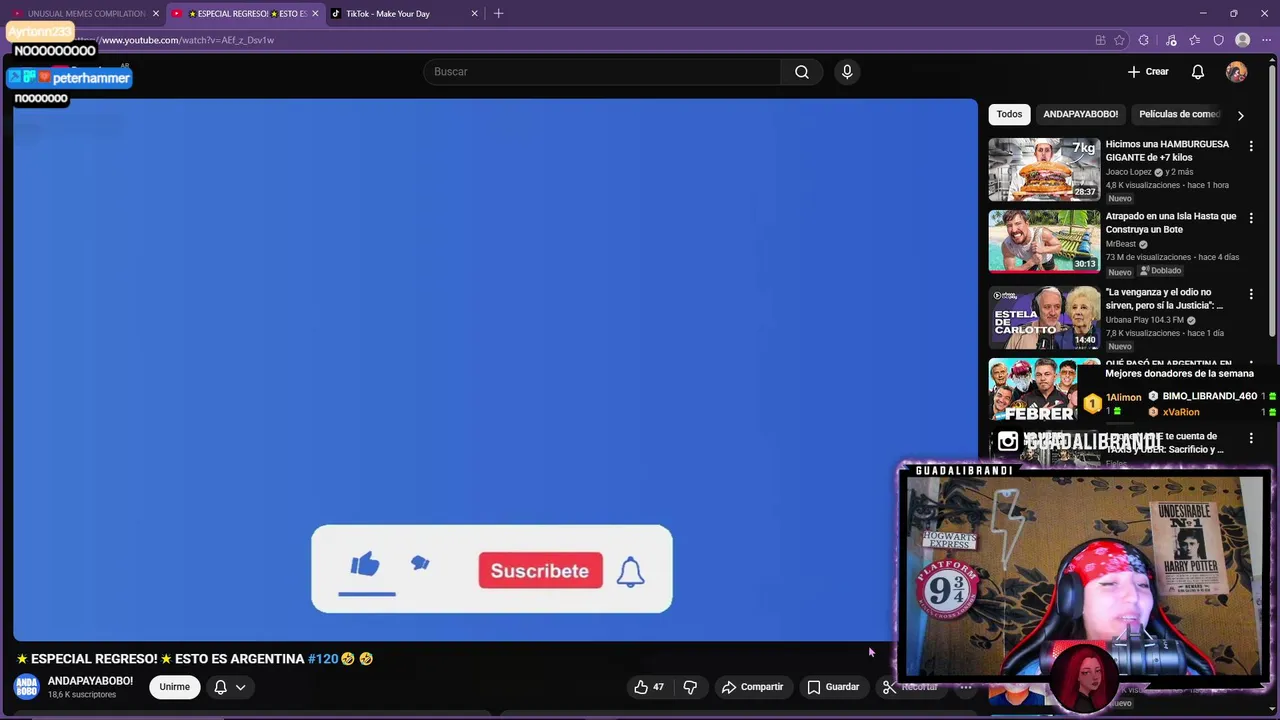1280x720 pixels.
Task: Close the ESPECIAL REGRESO tab
Action: [315, 13]
